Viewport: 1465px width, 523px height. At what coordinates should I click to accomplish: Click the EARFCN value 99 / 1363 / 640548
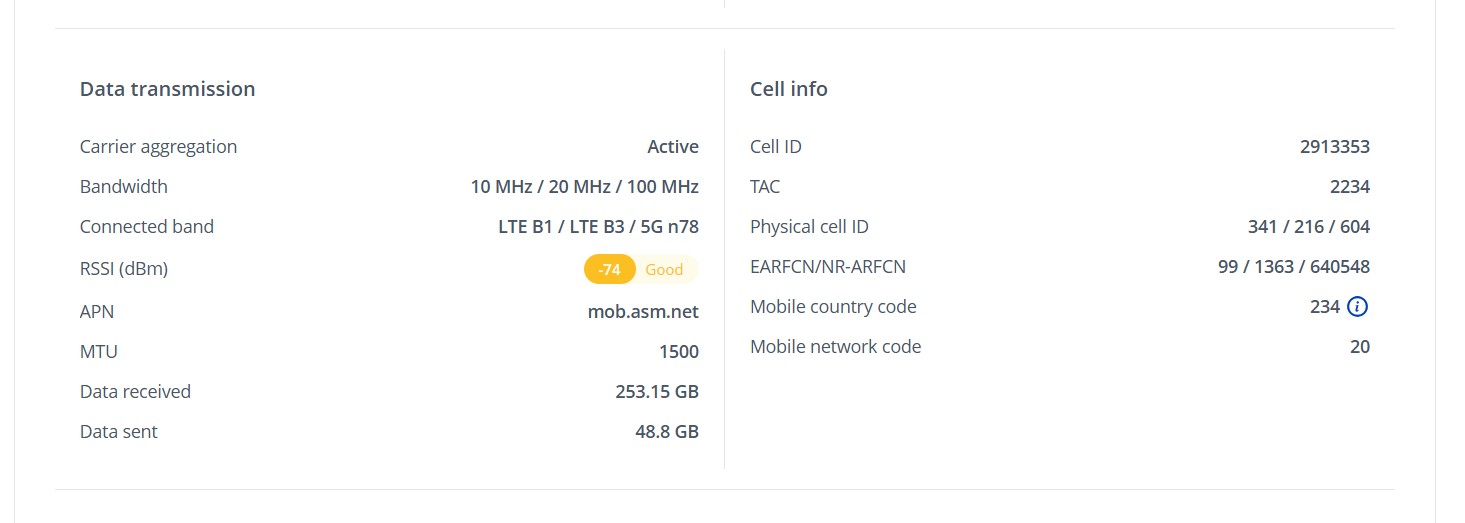(x=1293, y=267)
